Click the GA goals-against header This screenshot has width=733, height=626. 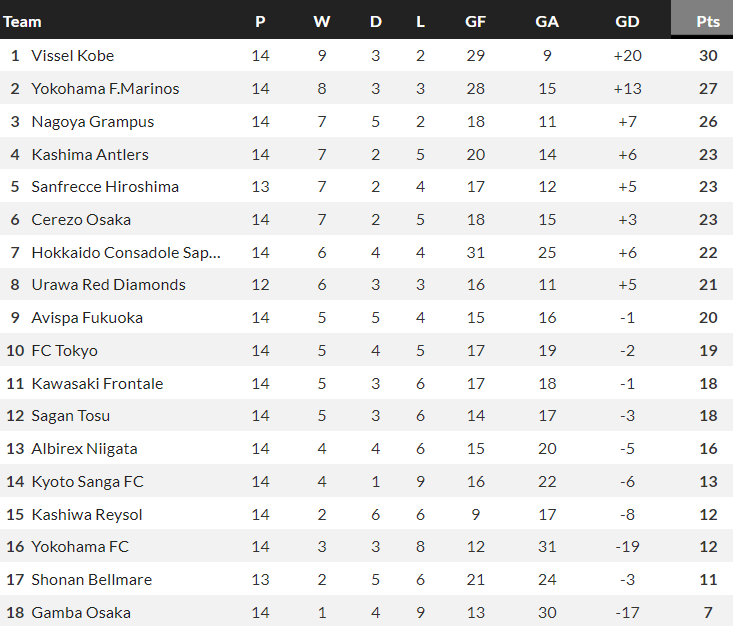tap(547, 21)
